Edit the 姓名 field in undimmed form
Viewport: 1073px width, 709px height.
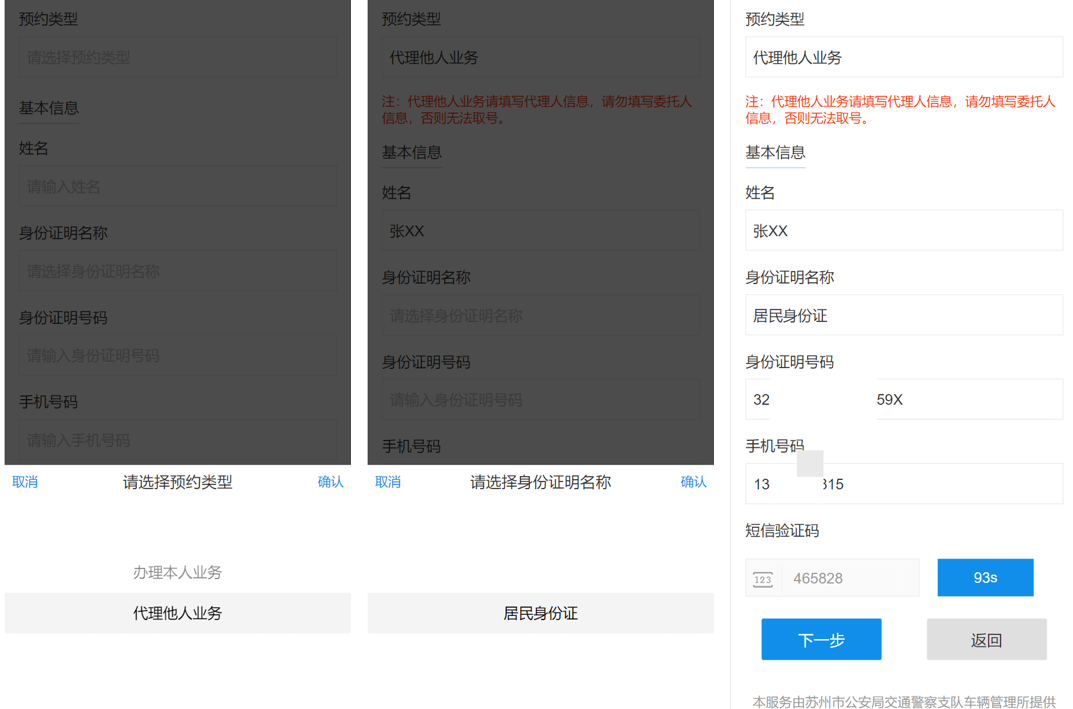point(903,231)
